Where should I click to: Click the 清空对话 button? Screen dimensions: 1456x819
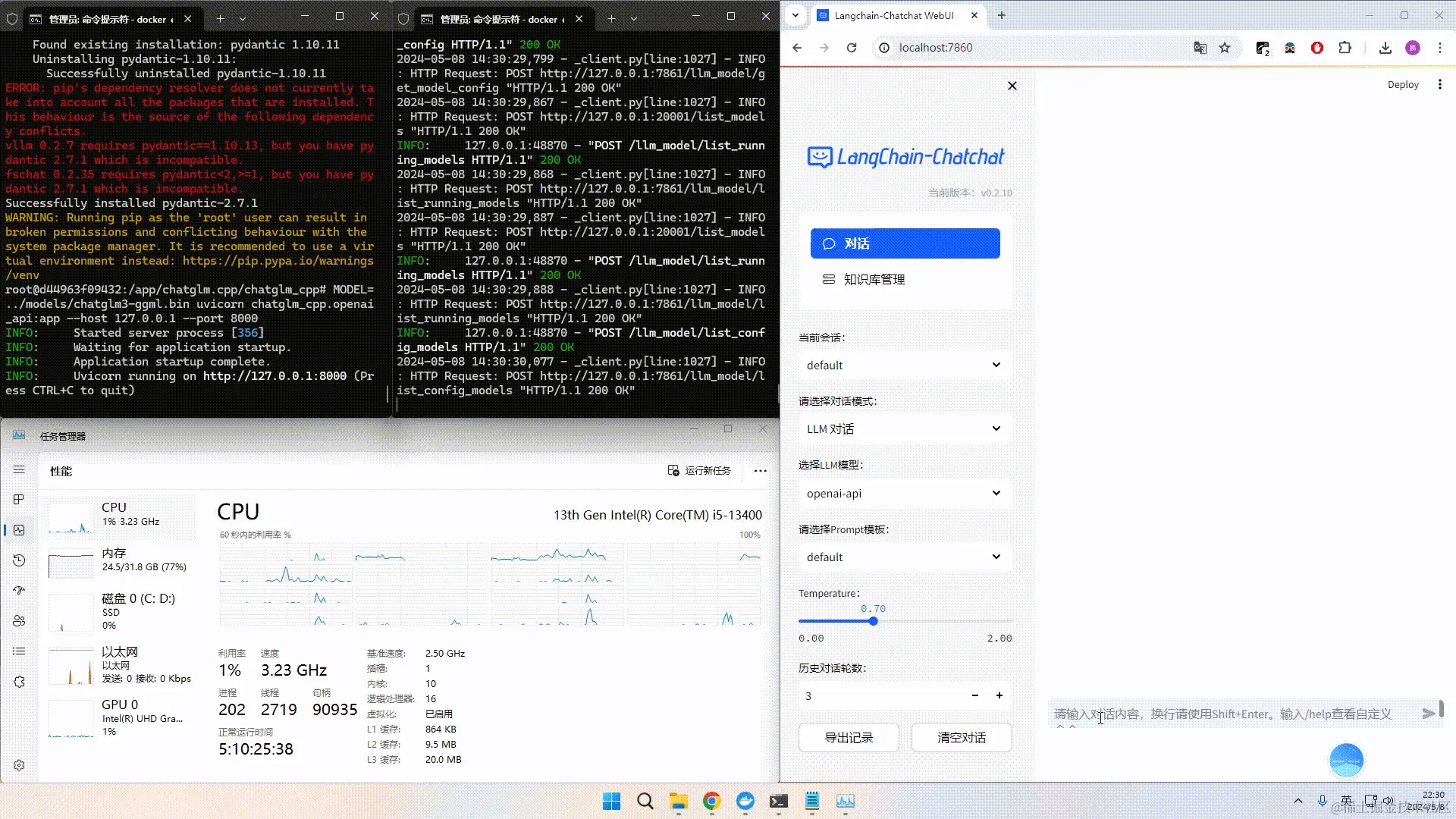[x=961, y=738]
